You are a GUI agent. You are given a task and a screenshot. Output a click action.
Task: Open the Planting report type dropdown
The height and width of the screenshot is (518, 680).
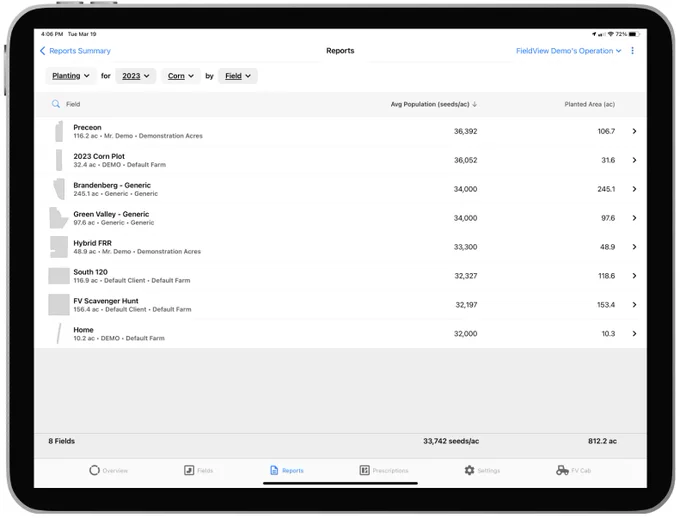pyautogui.click(x=71, y=76)
